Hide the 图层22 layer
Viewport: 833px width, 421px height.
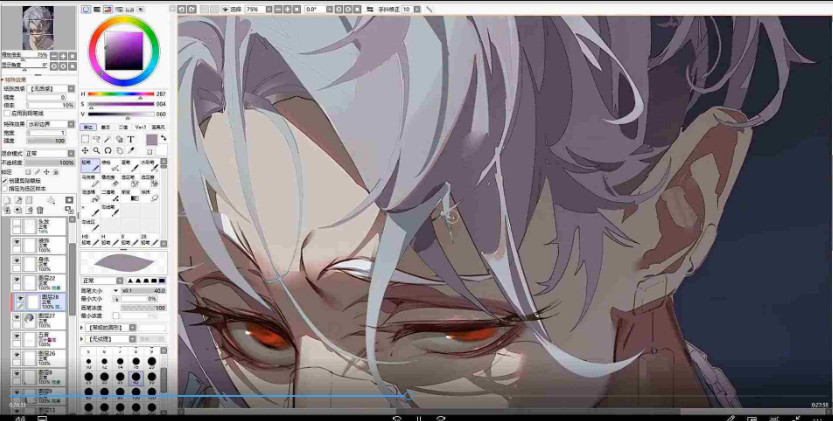pyautogui.click(x=16, y=279)
